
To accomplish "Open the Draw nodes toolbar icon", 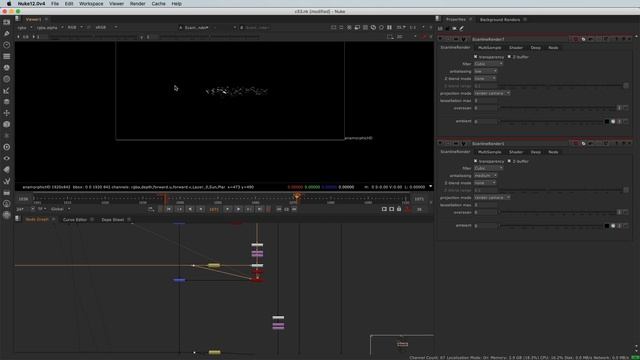I will click(x=7, y=33).
